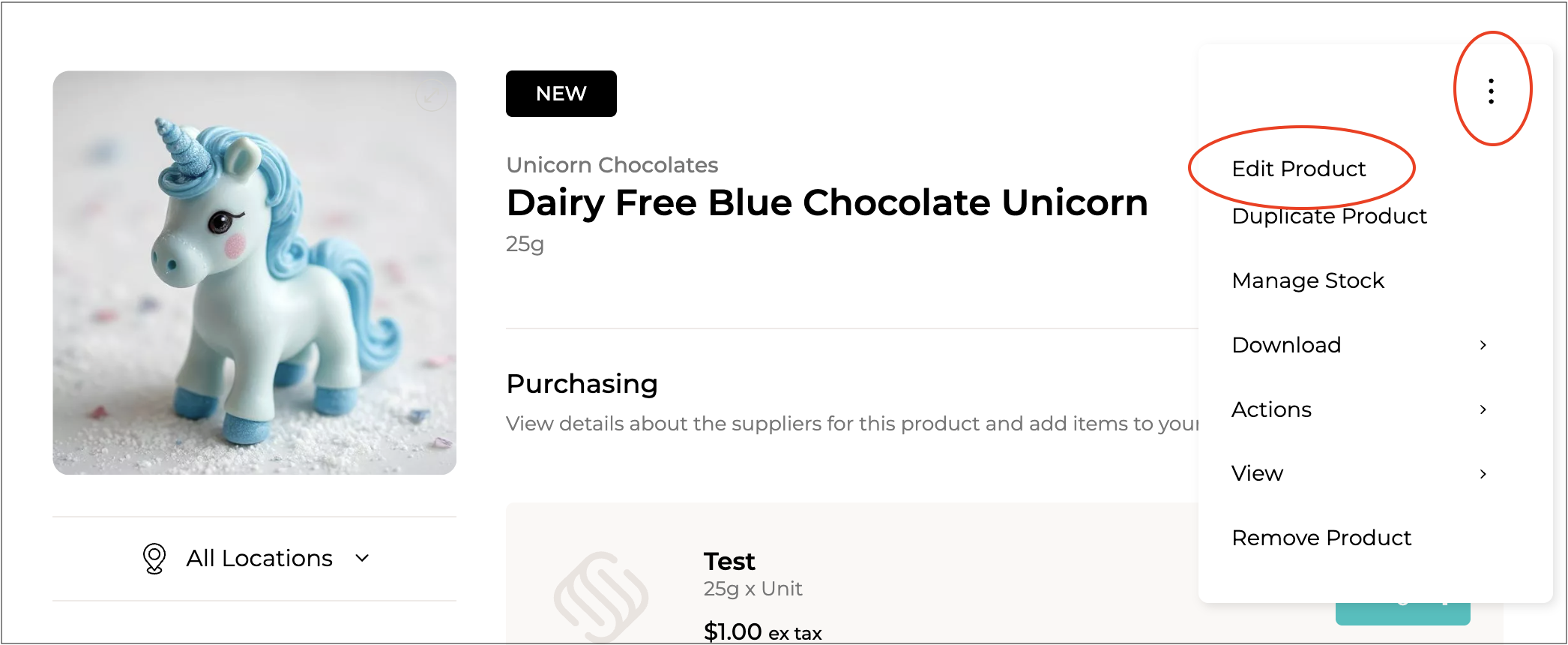Open the Unicorn Chocolates brand link
1568x645 pixels.
point(612,165)
